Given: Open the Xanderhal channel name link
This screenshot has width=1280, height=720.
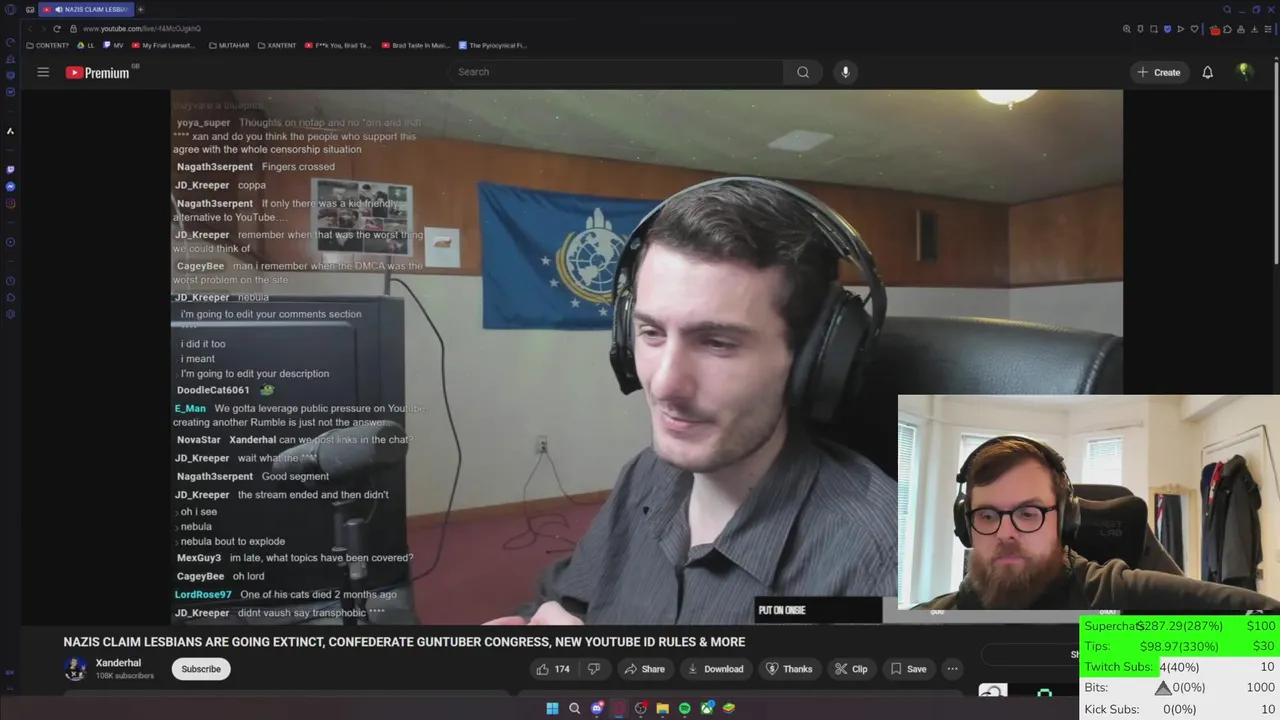Looking at the screenshot, I should pos(118,663).
